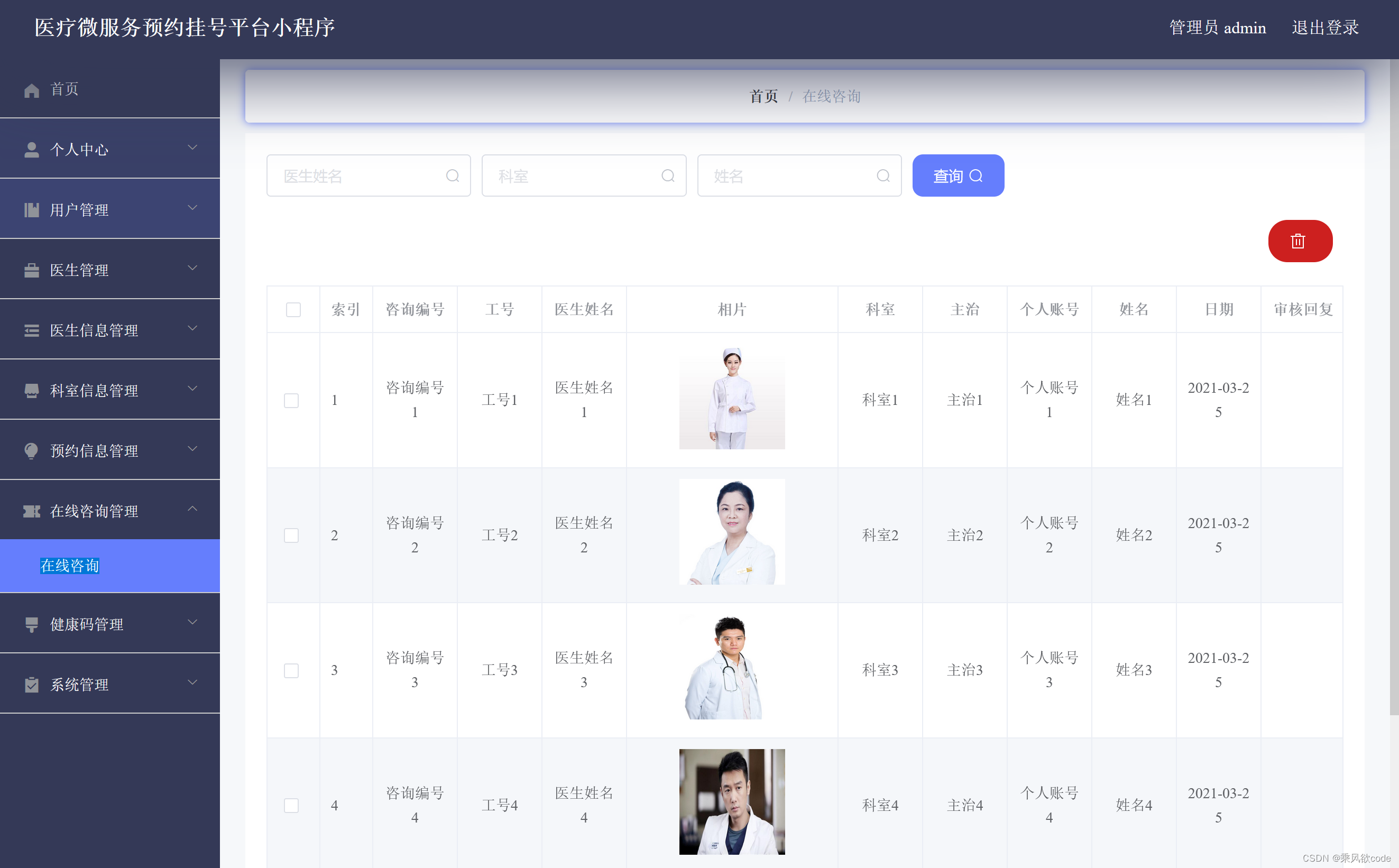
Task: Click the home icon beside 首页
Action: click(32, 90)
